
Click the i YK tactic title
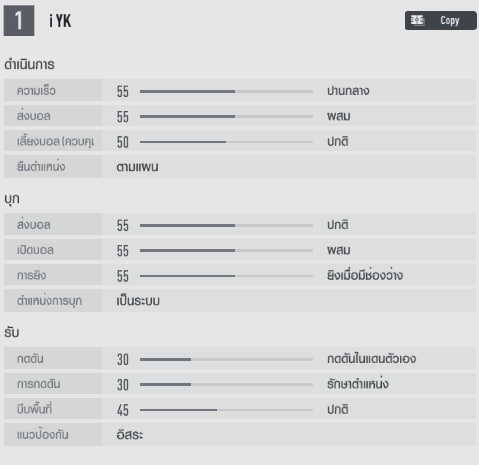pos(60,21)
